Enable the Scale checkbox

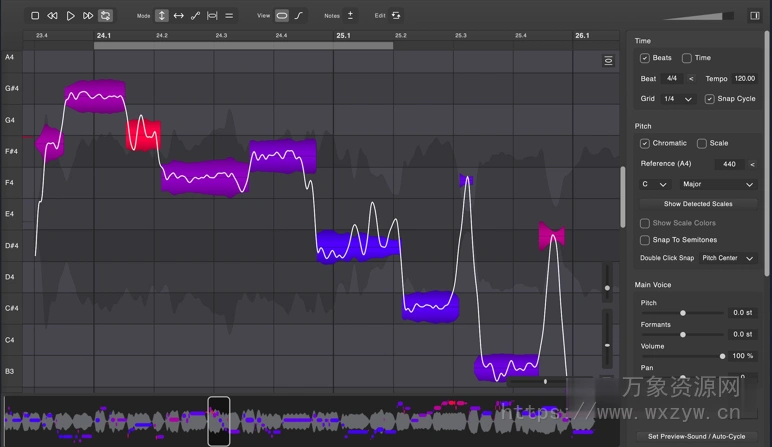(x=702, y=143)
